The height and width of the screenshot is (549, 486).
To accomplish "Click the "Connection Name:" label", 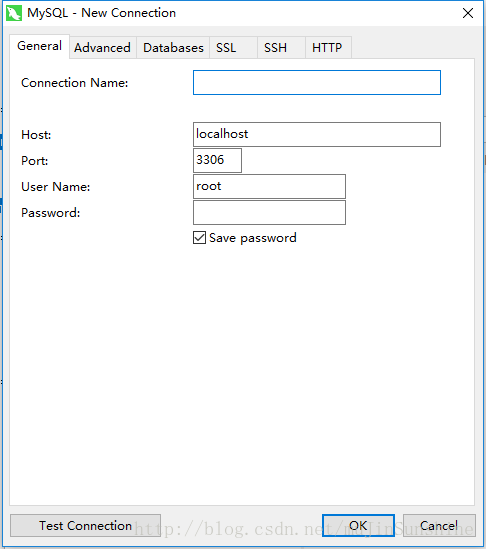I will pyautogui.click(x=75, y=83).
